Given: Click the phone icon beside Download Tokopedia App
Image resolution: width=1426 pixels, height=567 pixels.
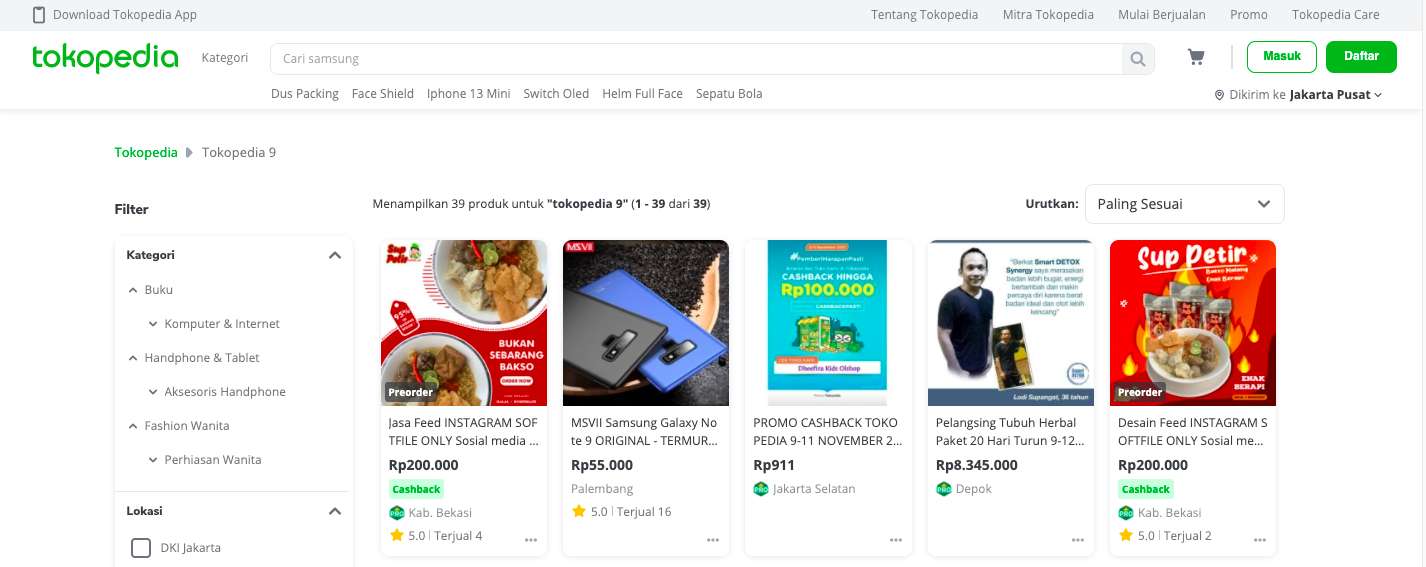Looking at the screenshot, I should click(x=39, y=15).
